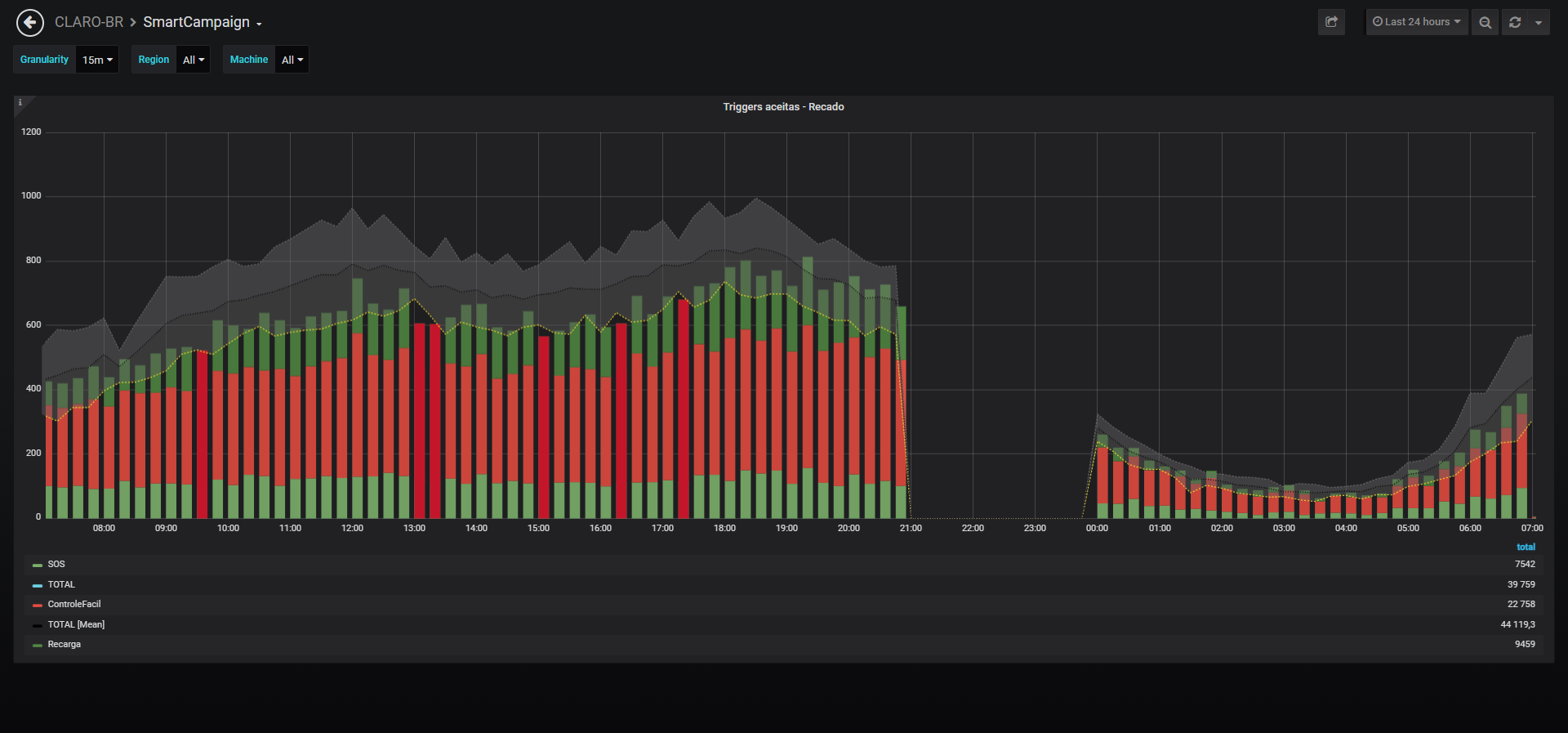Toggle the ControleFacil series in the legend
This screenshot has height=733, width=1568.
point(74,605)
